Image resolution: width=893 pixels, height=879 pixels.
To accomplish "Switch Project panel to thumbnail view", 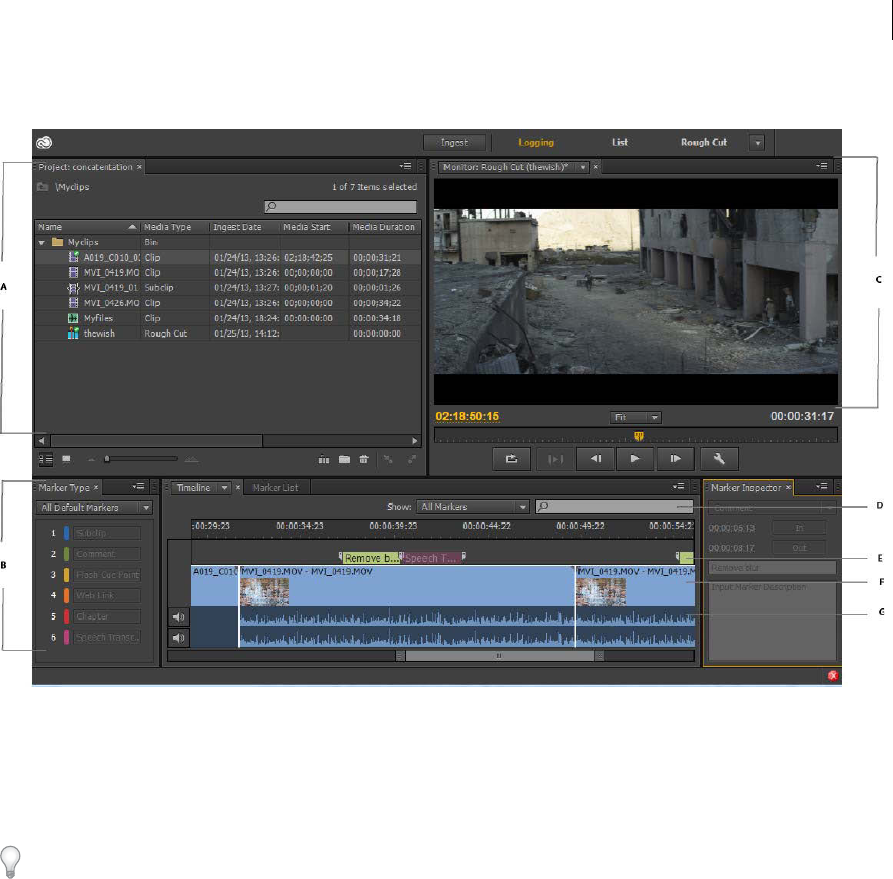I will click(67, 459).
